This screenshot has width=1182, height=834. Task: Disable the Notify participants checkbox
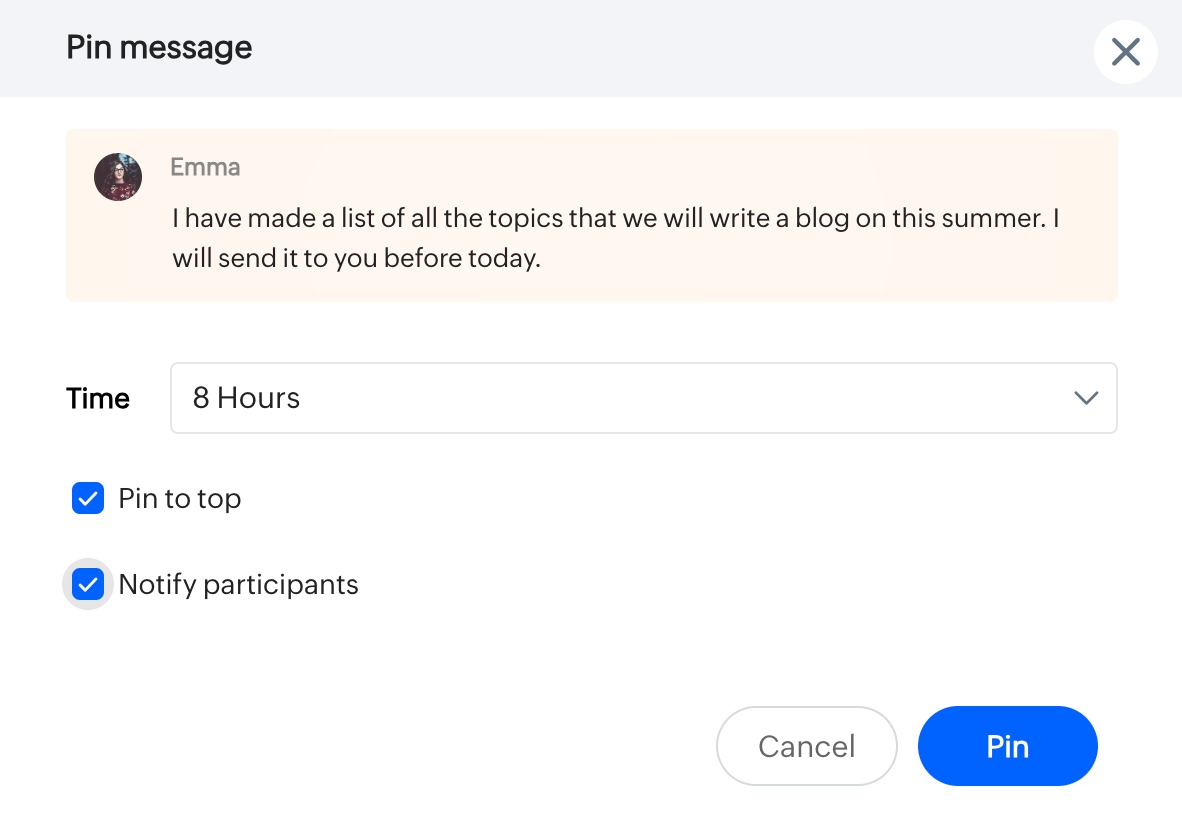88,584
